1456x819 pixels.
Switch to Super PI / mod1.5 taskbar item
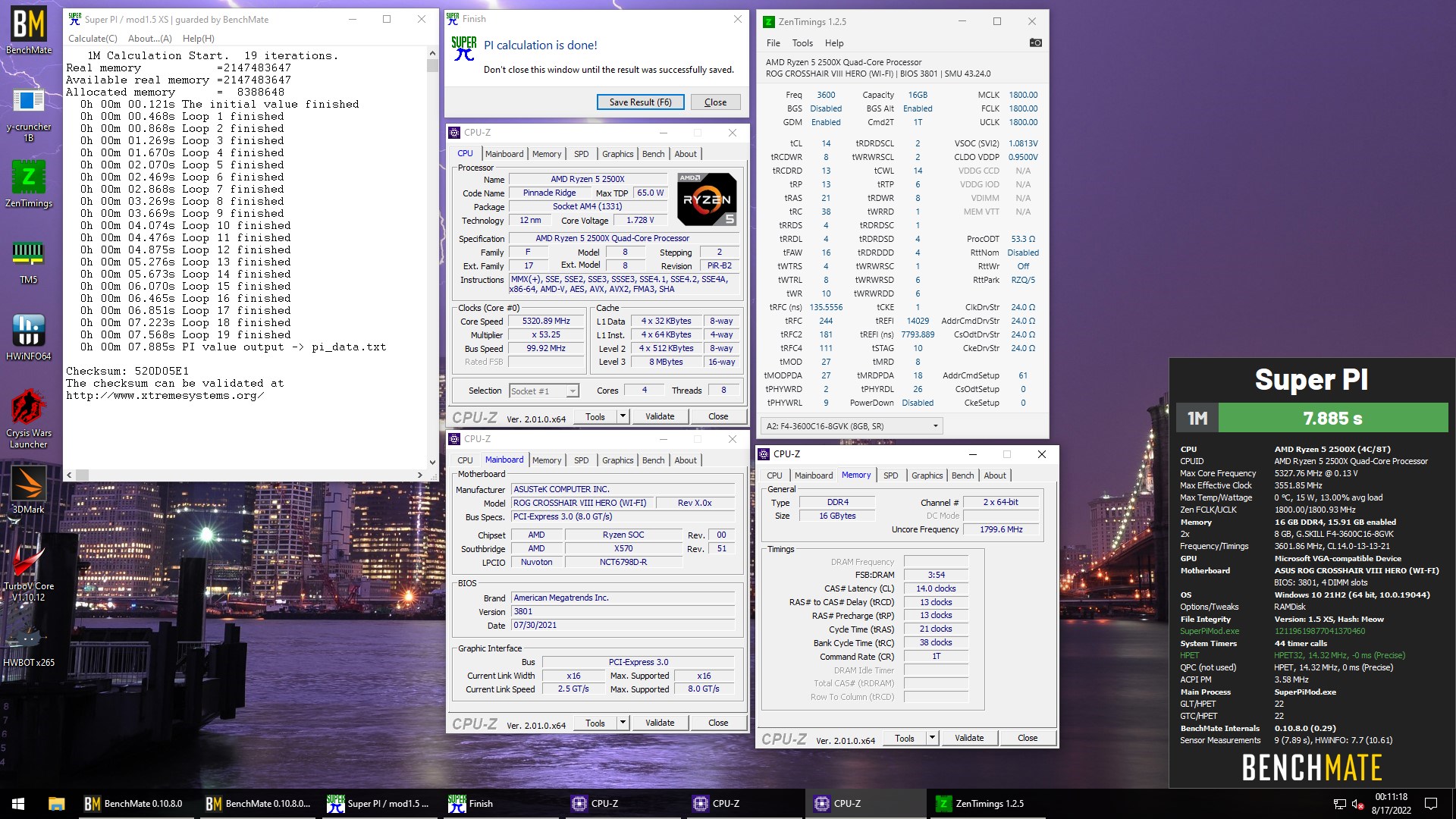(379, 804)
